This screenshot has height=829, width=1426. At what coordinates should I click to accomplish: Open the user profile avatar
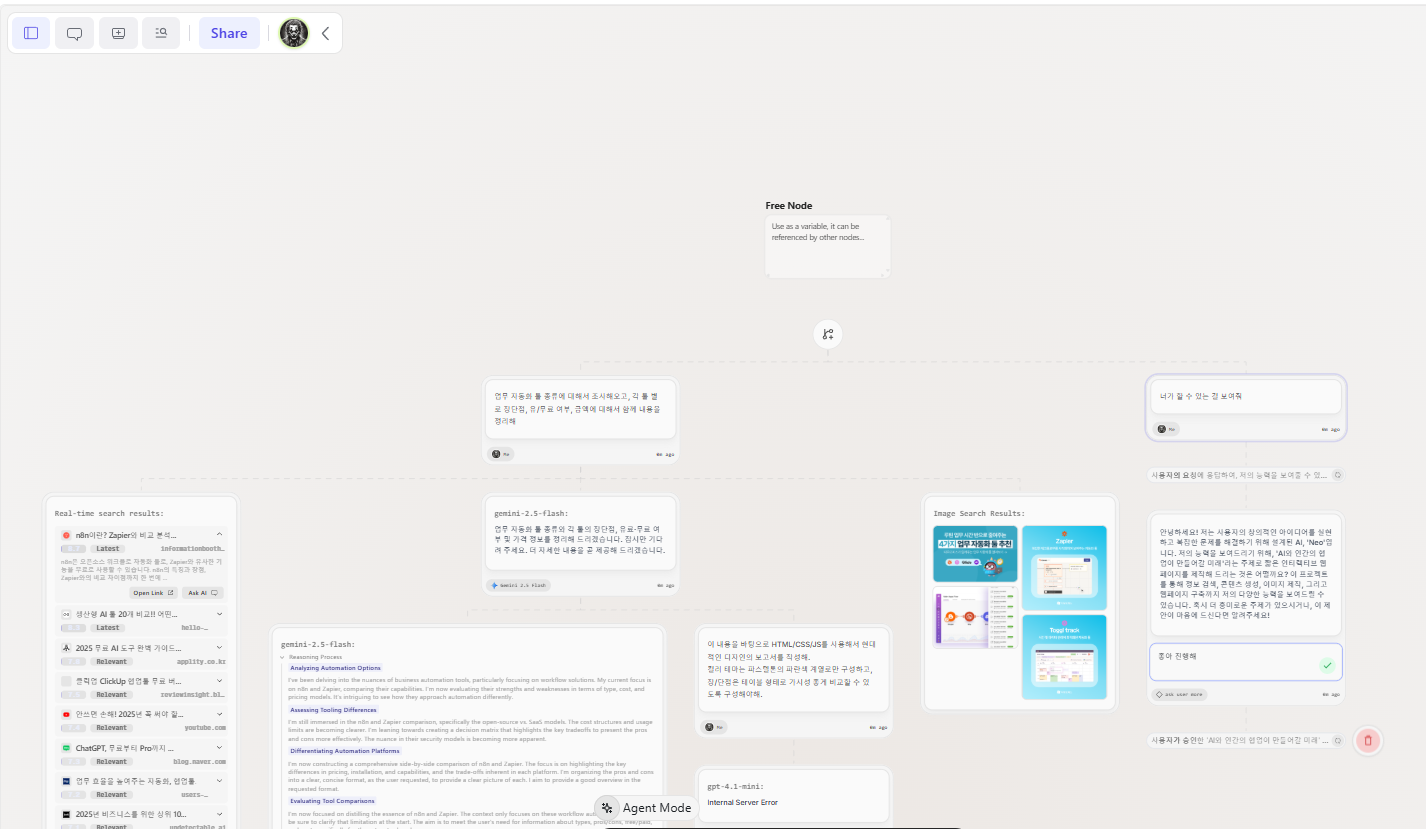pyautogui.click(x=294, y=33)
